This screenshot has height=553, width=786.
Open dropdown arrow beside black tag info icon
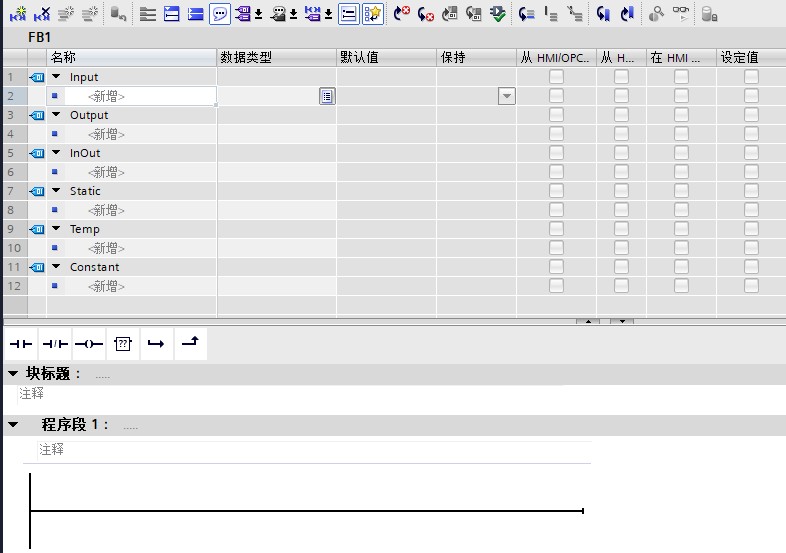coord(294,14)
